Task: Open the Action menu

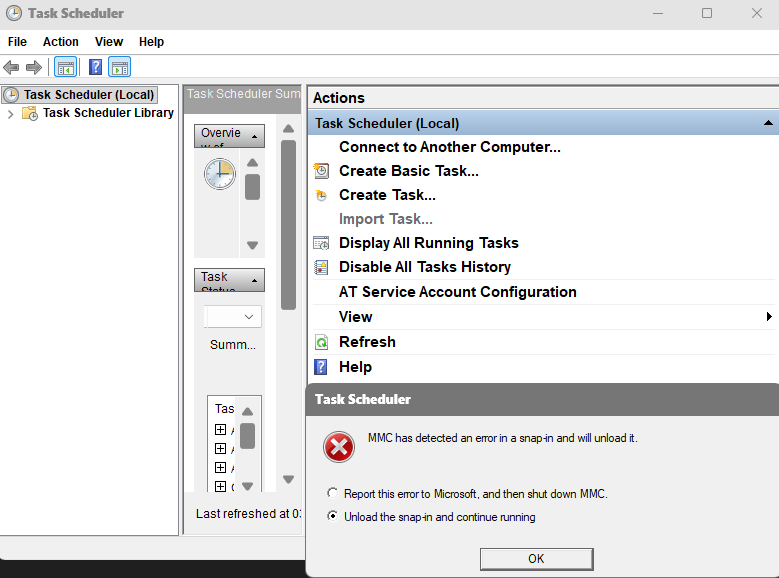Action: pyautogui.click(x=61, y=42)
